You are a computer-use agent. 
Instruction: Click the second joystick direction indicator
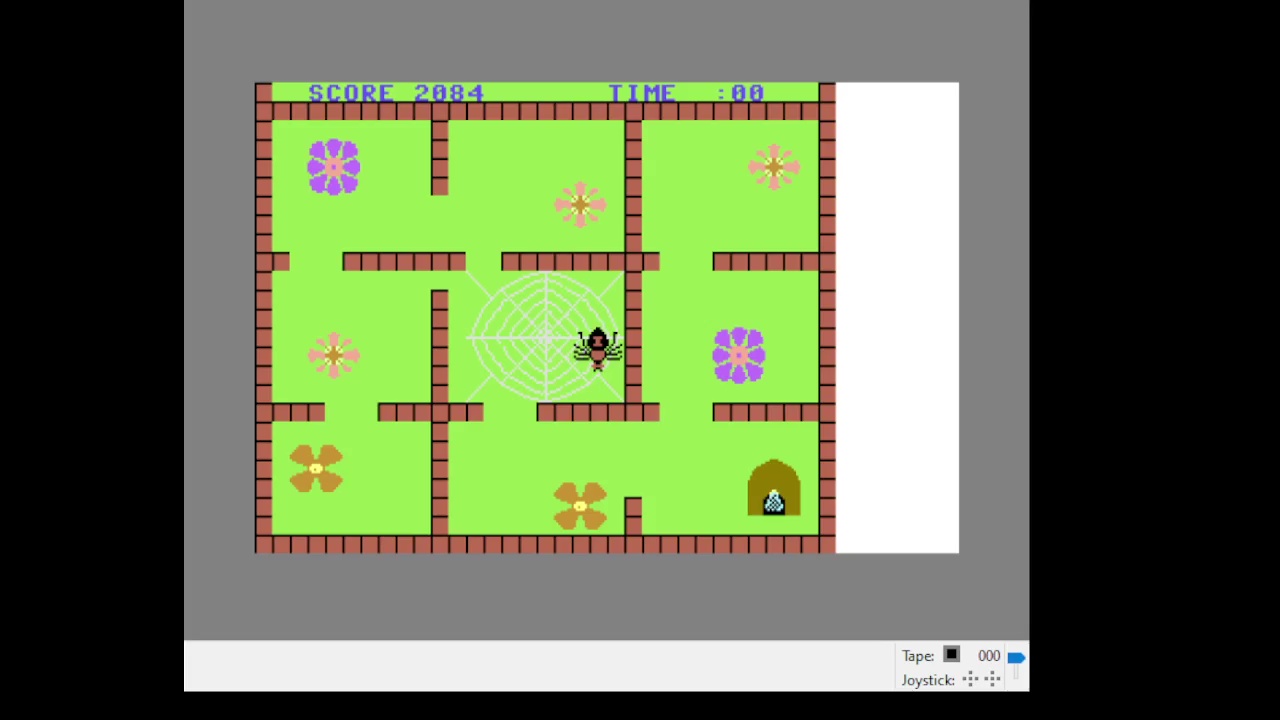pos(992,680)
